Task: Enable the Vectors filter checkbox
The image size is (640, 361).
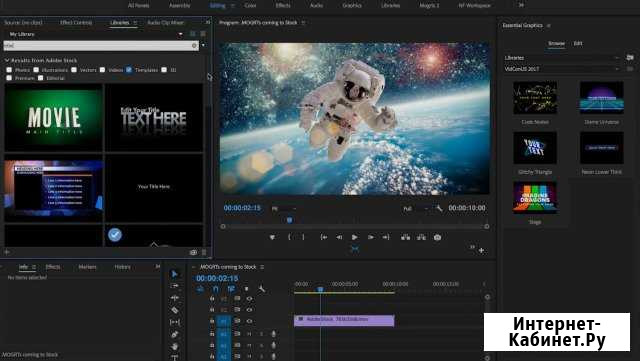Action: pyautogui.click(x=74, y=70)
